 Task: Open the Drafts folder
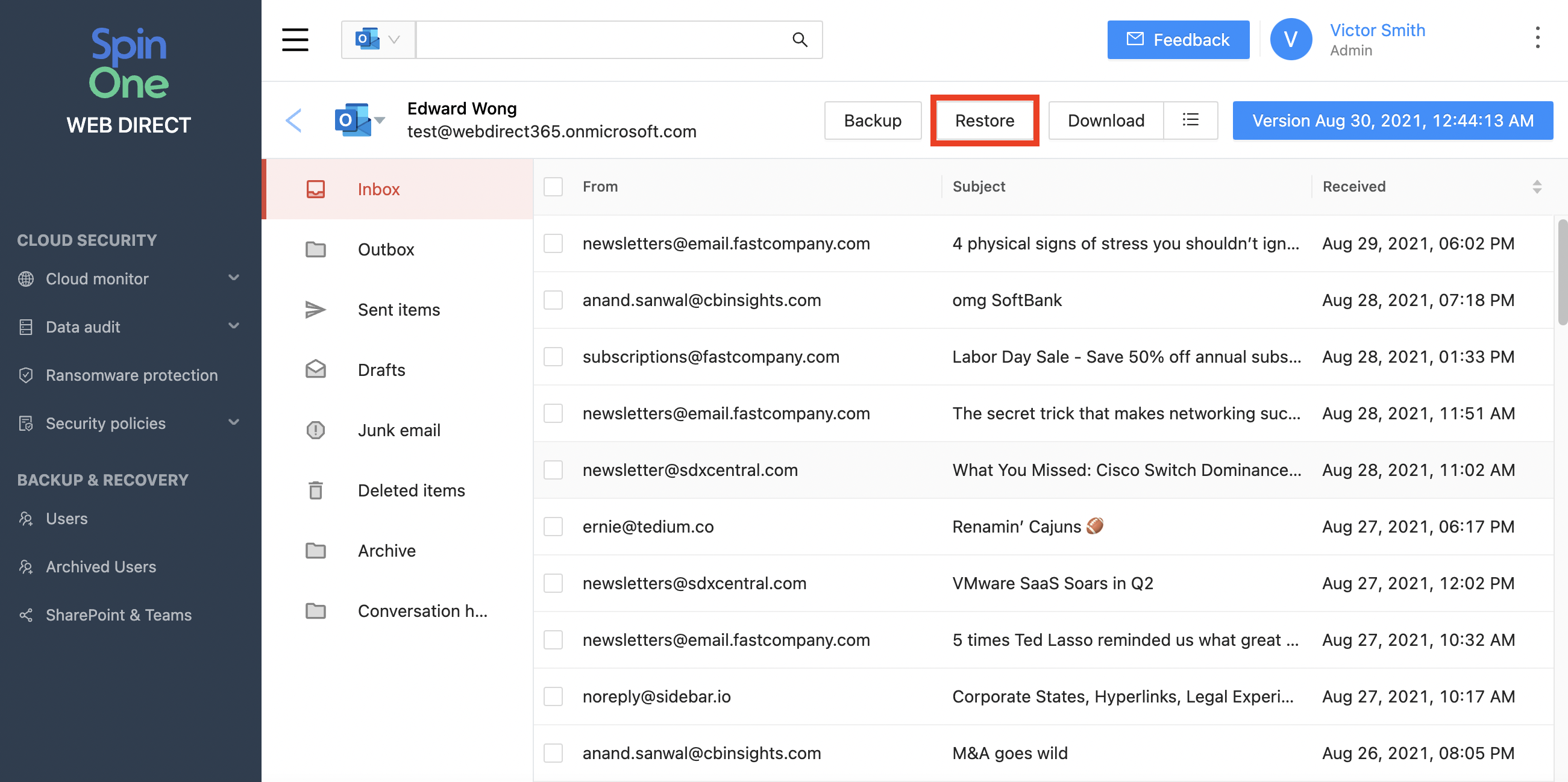(398, 370)
